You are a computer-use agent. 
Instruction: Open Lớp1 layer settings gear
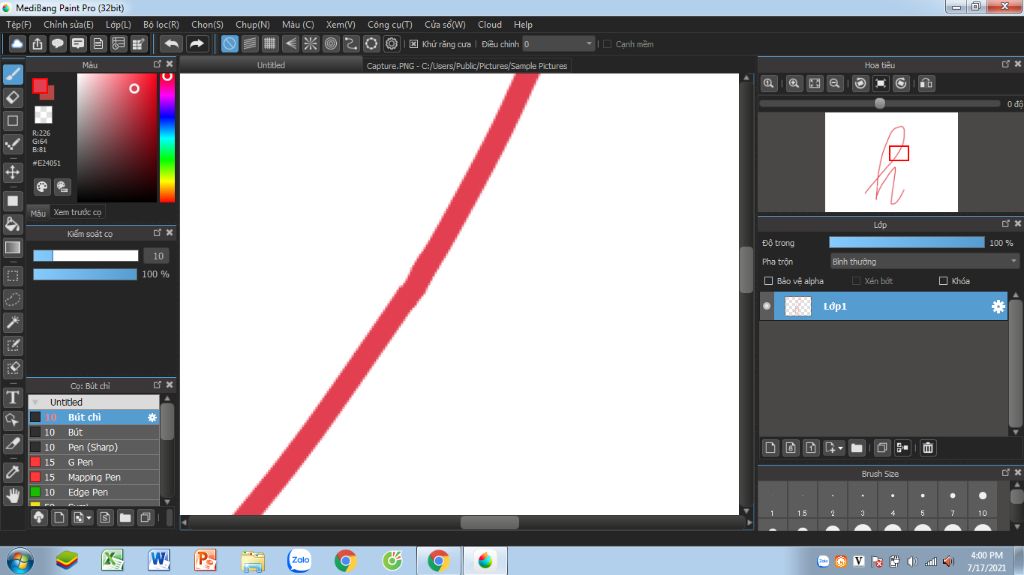coord(998,306)
